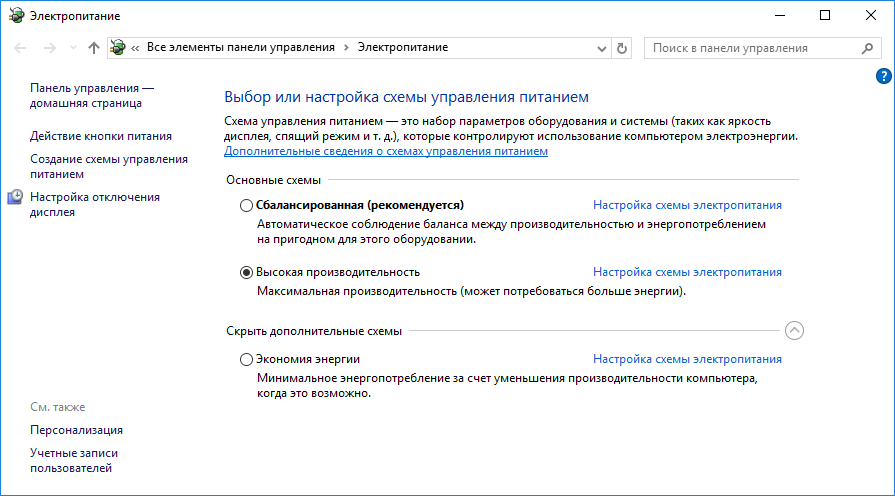Click the Электропитание breadcrumb in the address bar
The height and width of the screenshot is (496, 895).
click(x=403, y=48)
